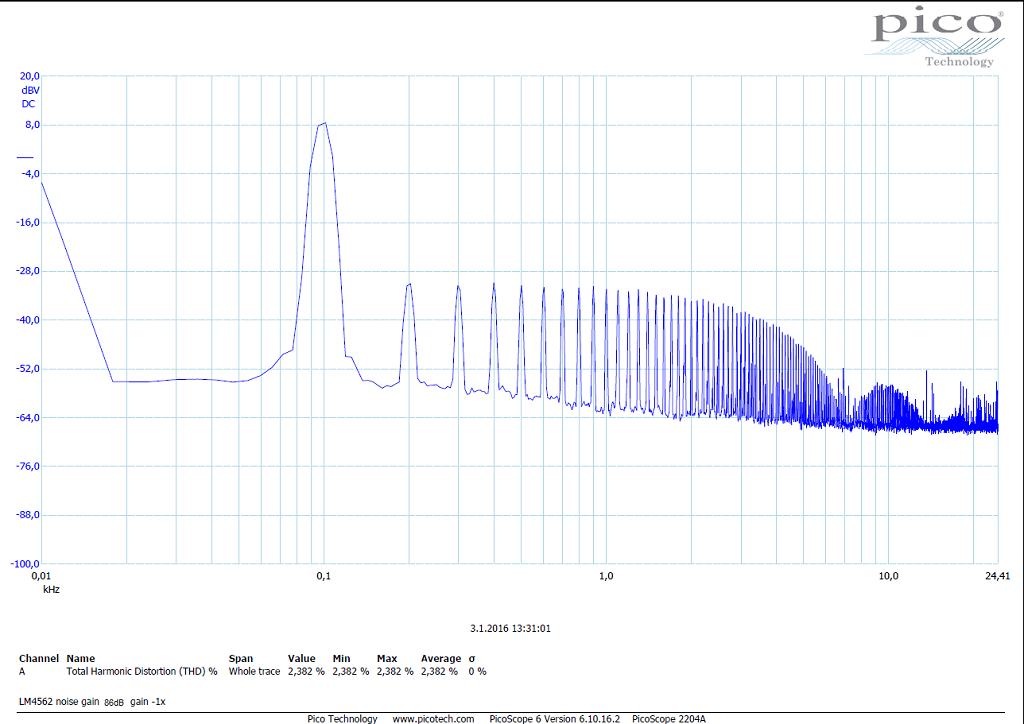Click the 86dB note text

114,702
